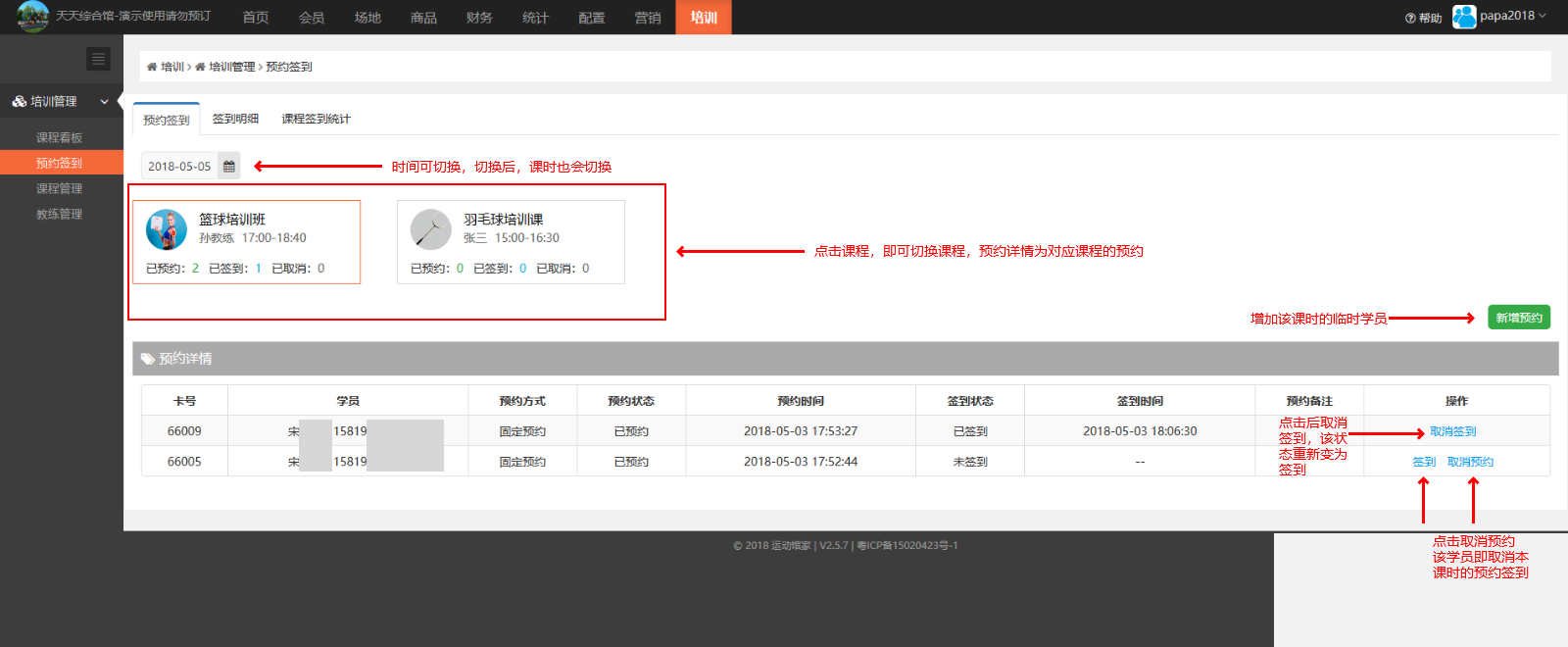Click card number 66005 cell
The width and height of the screenshot is (1568, 647).
[184, 462]
